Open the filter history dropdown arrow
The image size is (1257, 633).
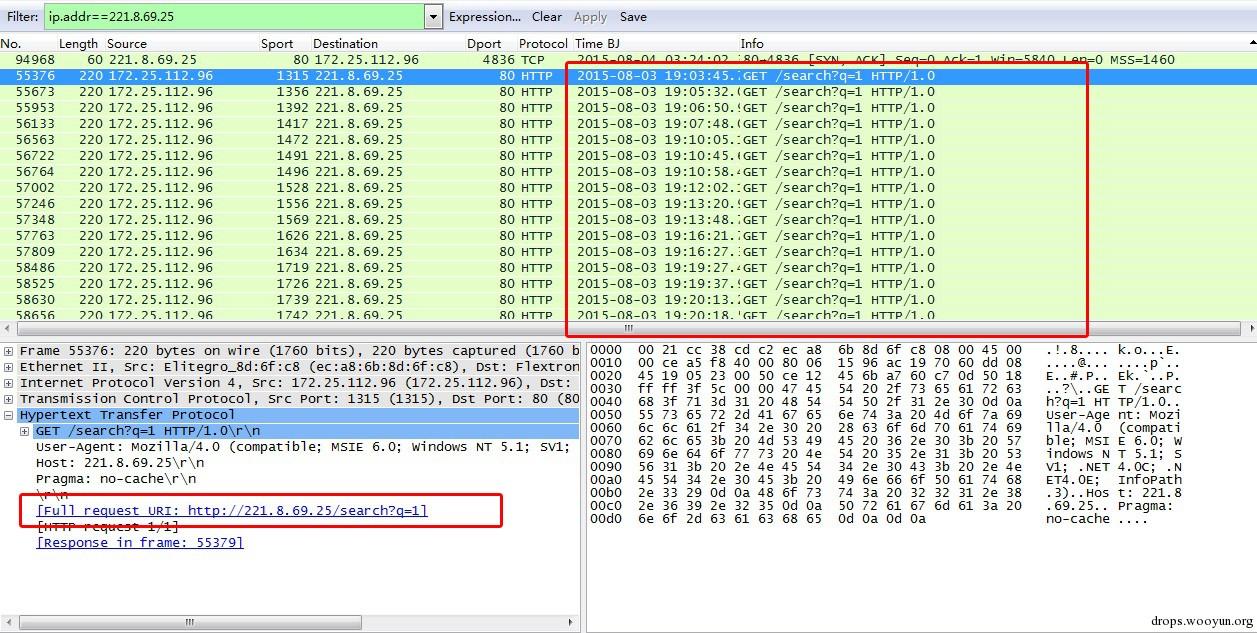click(433, 17)
